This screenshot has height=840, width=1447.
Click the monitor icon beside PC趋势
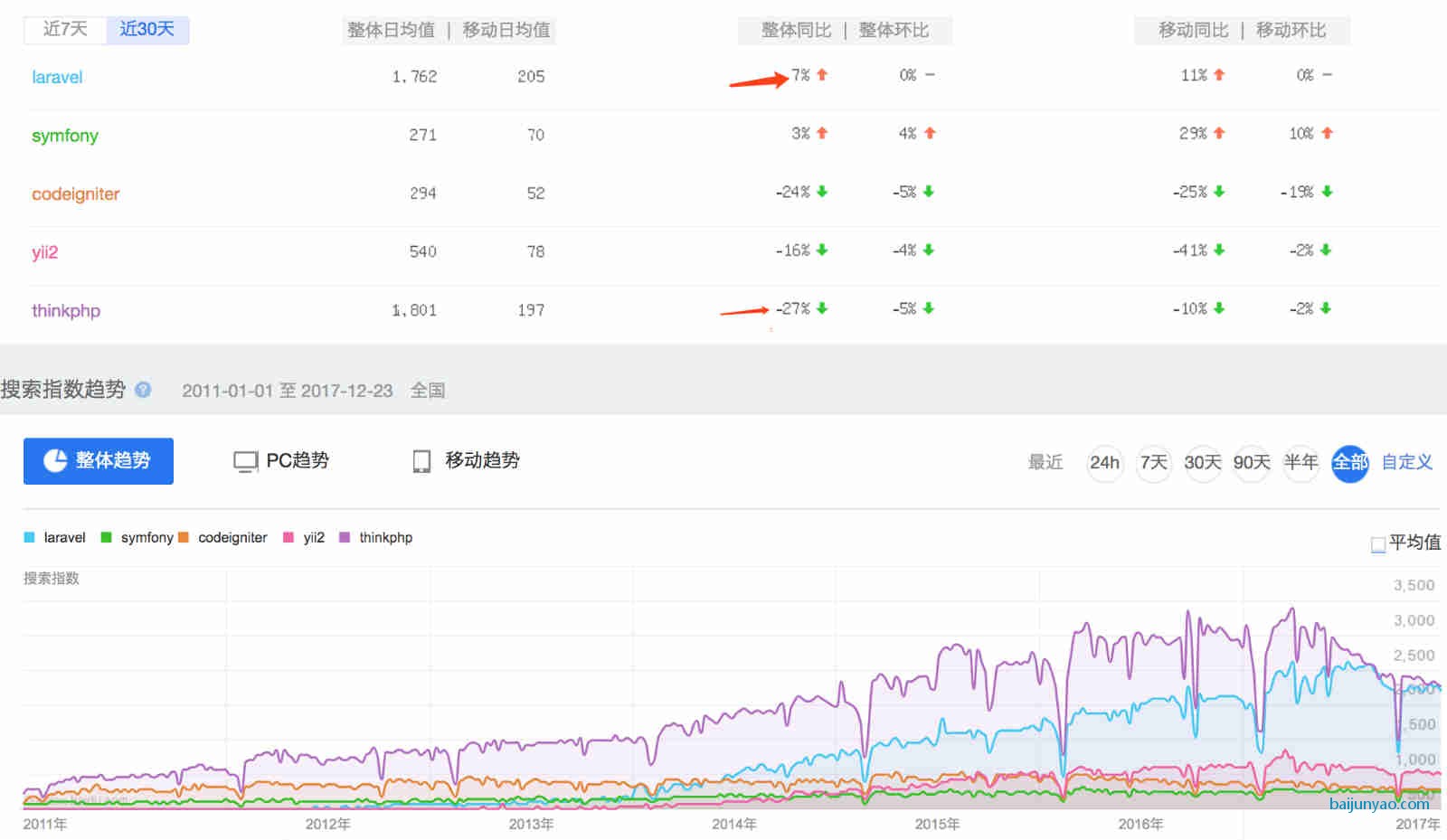tap(245, 461)
